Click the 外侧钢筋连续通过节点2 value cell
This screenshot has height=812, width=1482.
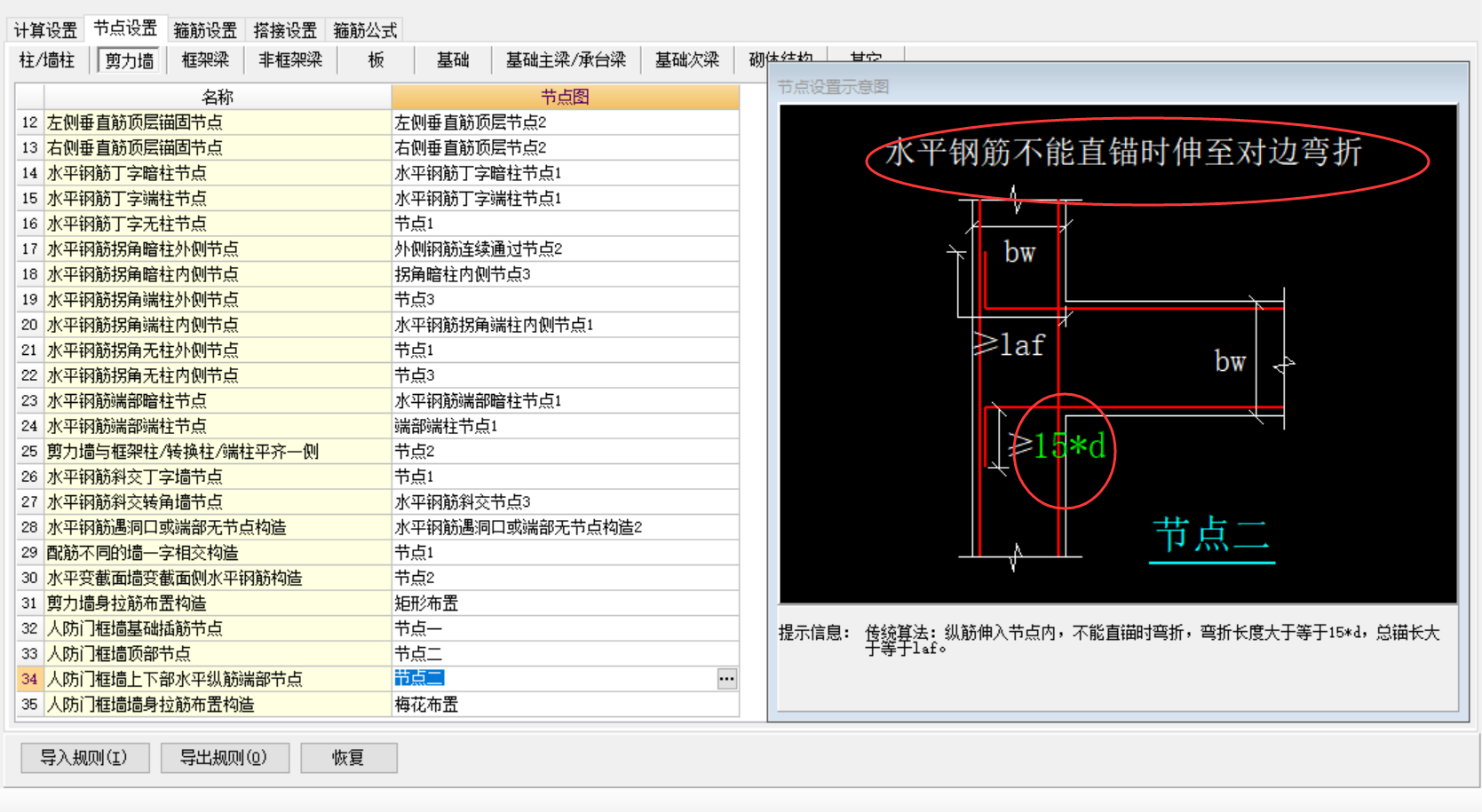click(565, 249)
